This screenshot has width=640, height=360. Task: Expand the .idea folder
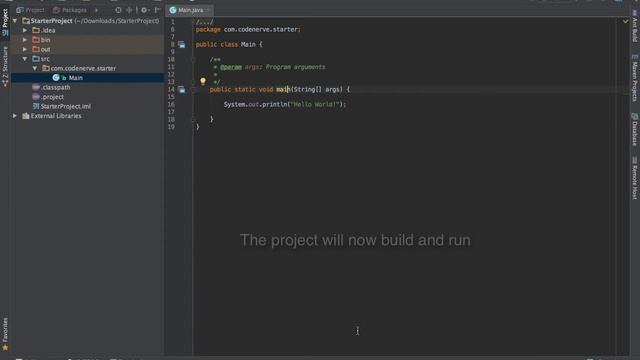pyautogui.click(x=25, y=30)
